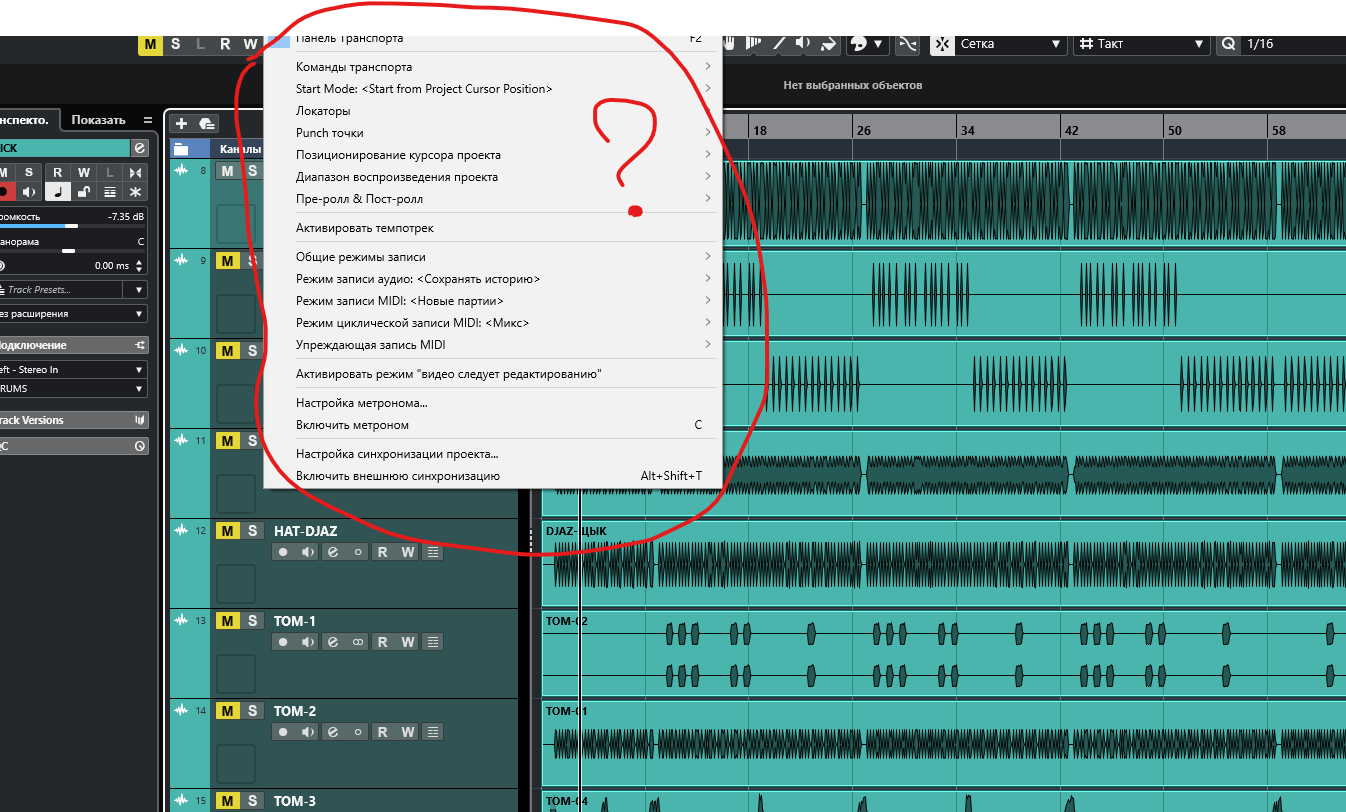Screen dimensions: 1346x812
Task: Open the Локаторы submenu
Action: (323, 111)
